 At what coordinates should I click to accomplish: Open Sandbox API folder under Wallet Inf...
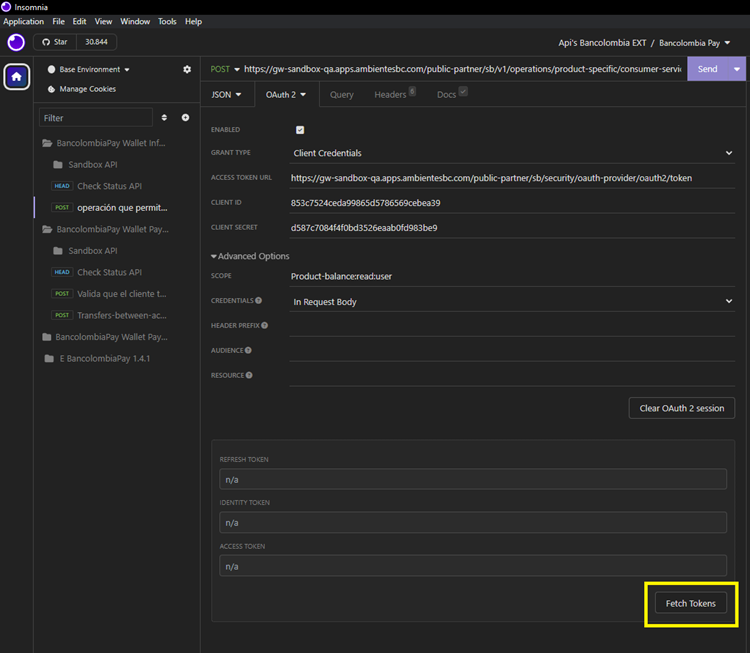pyautogui.click(x=85, y=165)
